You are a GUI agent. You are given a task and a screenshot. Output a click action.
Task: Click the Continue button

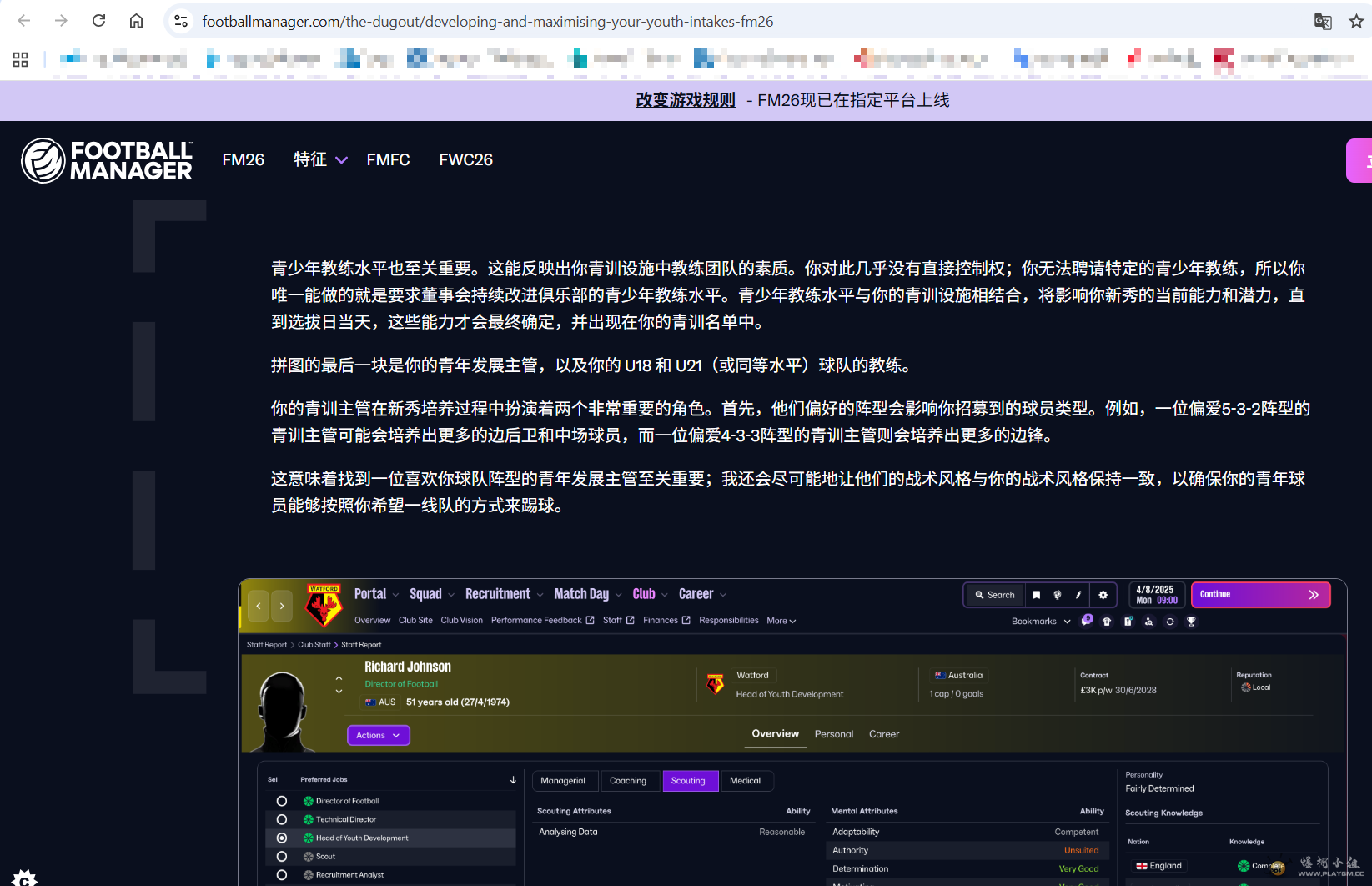pyautogui.click(x=1260, y=595)
